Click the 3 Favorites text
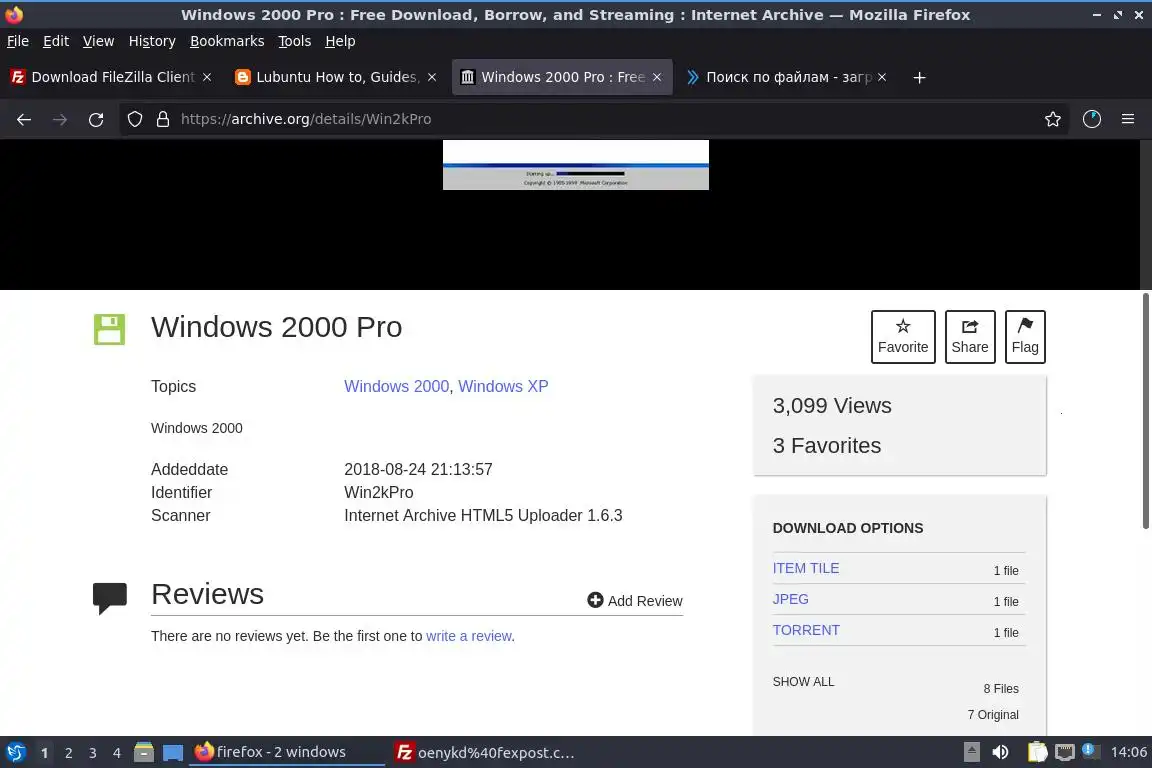Screen dimensions: 1152x768 827,445
